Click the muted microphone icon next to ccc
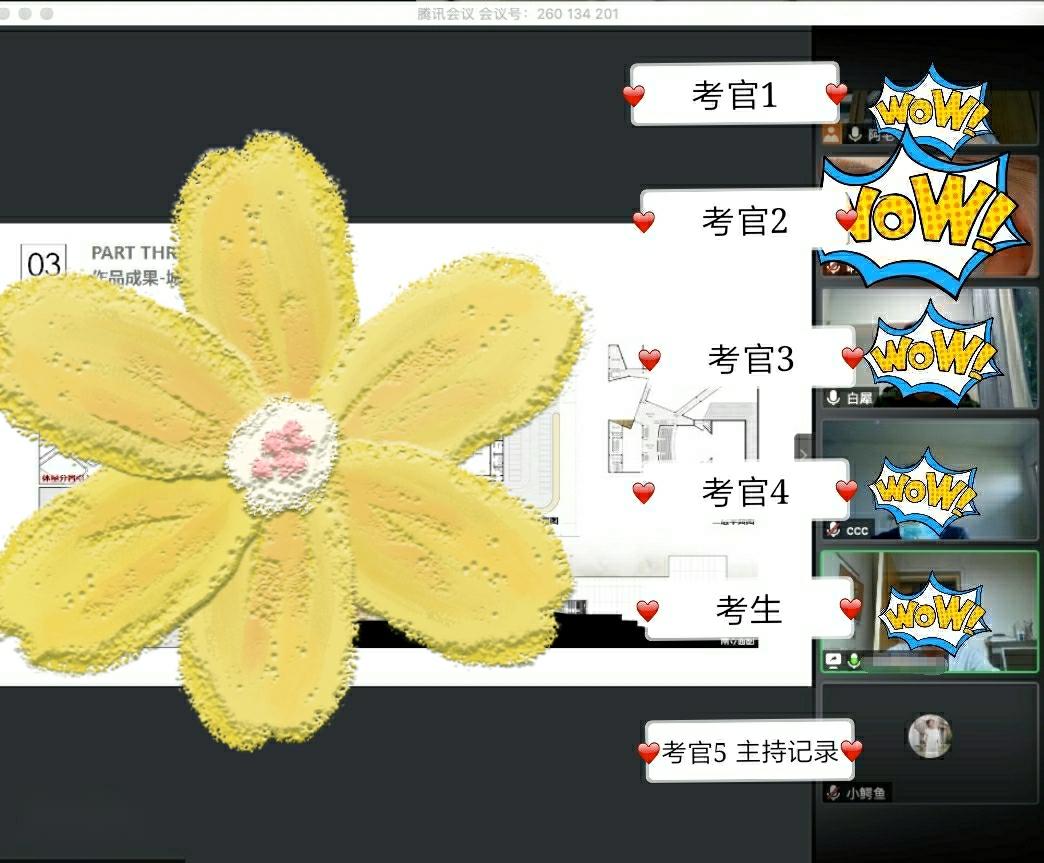 click(x=834, y=529)
